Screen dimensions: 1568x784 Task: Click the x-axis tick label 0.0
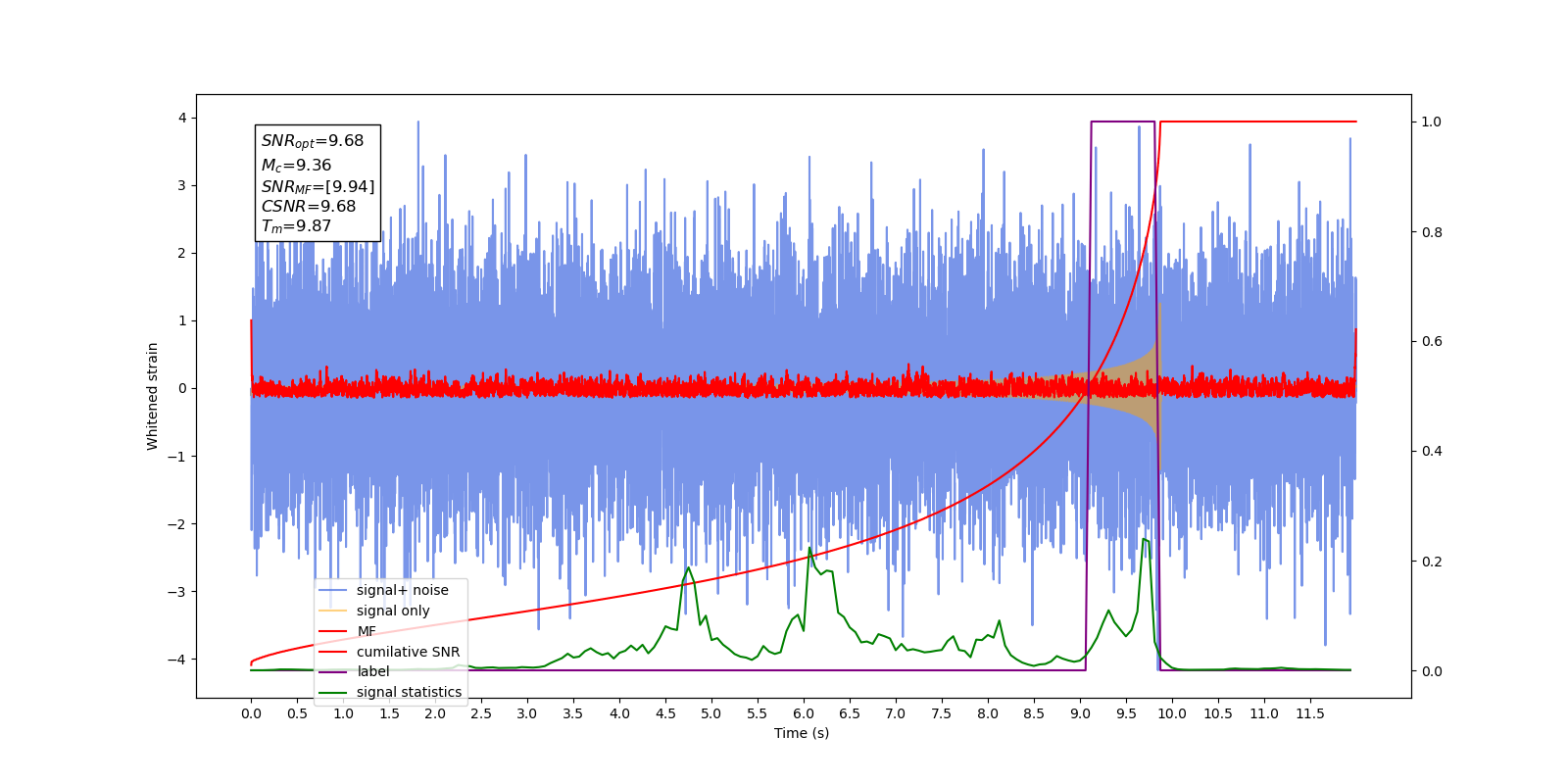251,713
